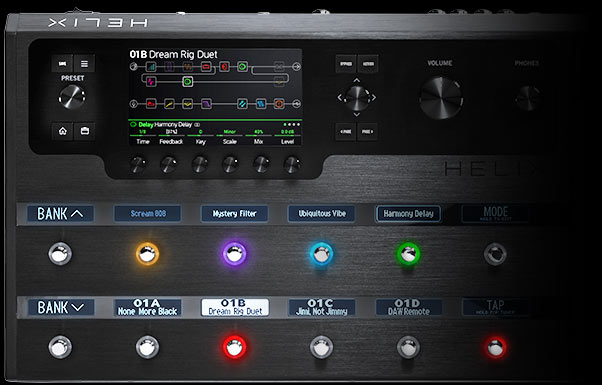Click the path 1 output arrow icon
This screenshot has height=385, width=602.
(x=296, y=67)
